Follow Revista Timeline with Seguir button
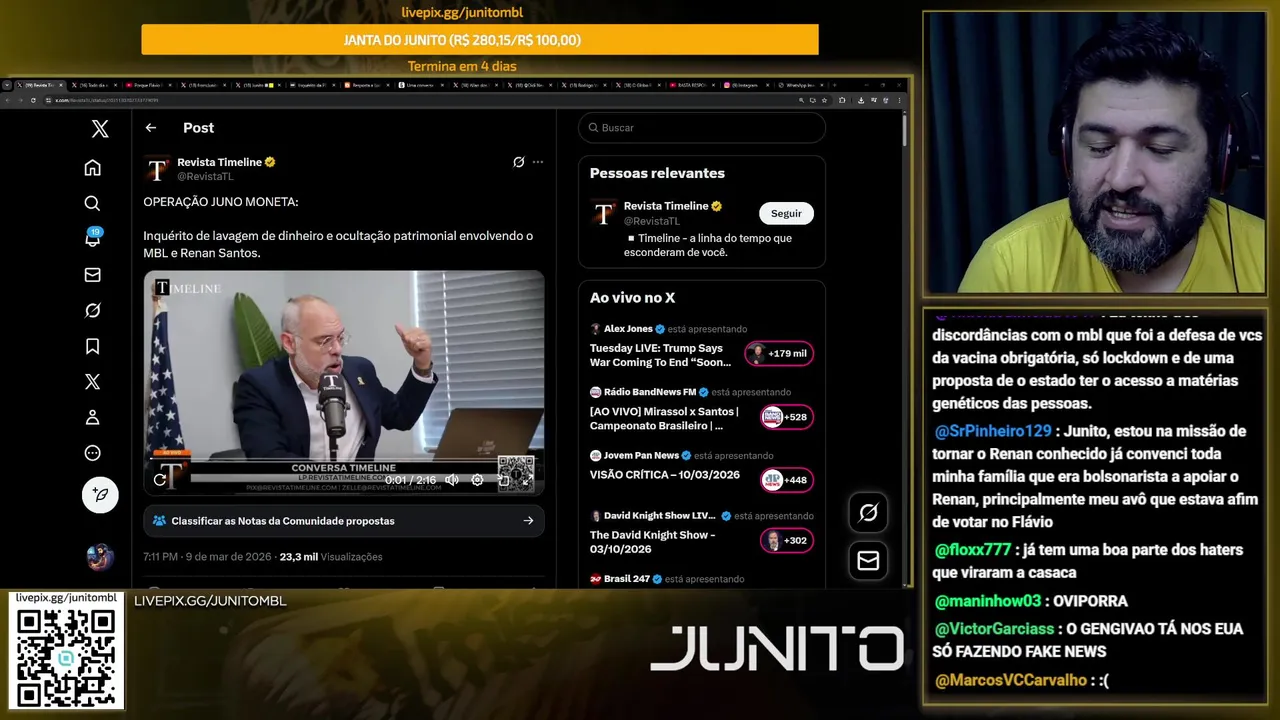This screenshot has width=1280, height=720. [786, 213]
